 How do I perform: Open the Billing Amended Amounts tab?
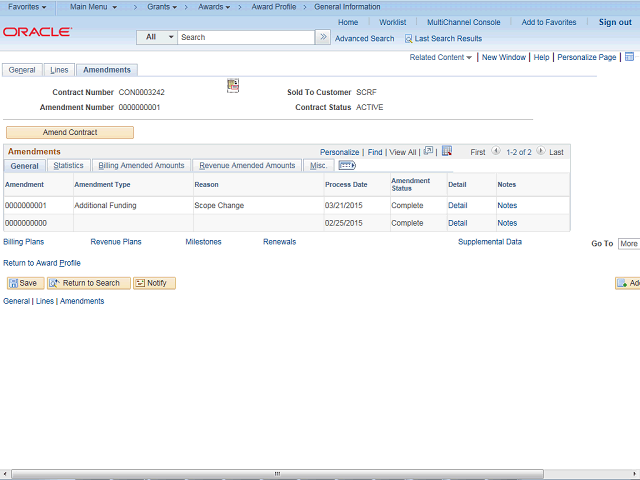point(141,165)
